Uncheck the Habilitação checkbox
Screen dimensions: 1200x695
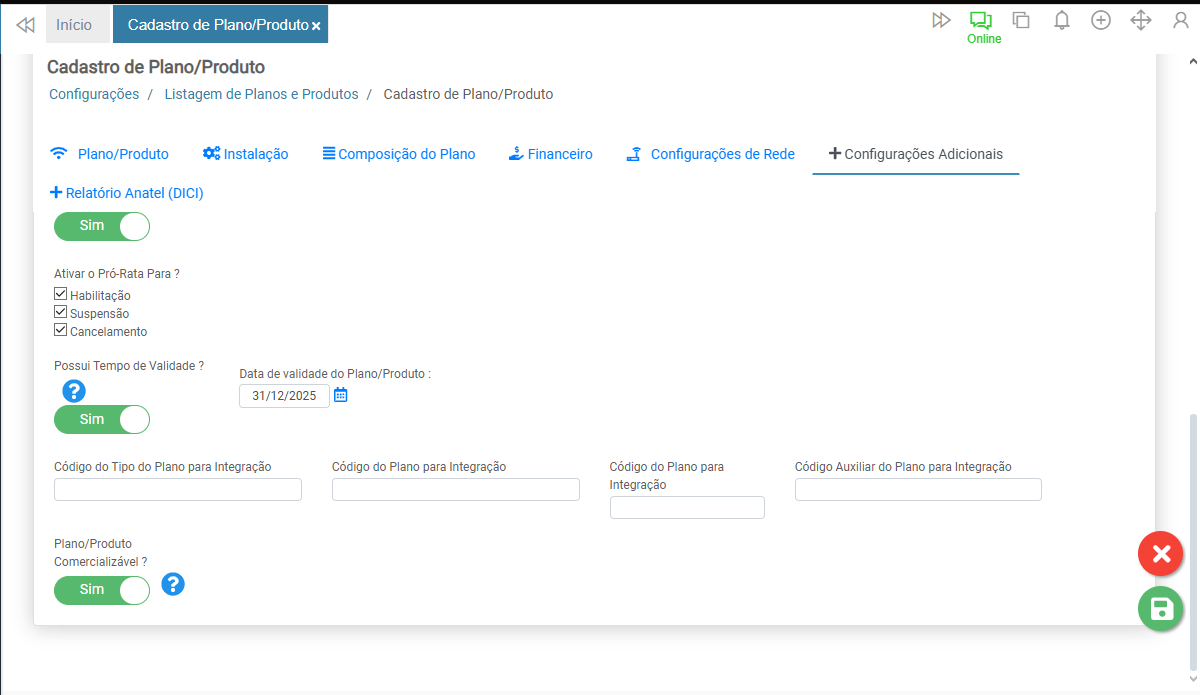click(61, 294)
